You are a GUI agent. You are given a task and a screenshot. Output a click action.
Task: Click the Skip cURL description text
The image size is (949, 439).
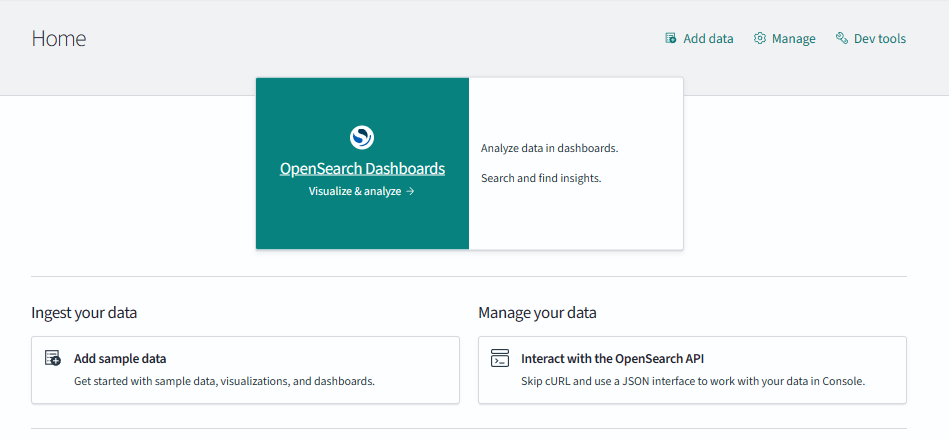point(692,381)
